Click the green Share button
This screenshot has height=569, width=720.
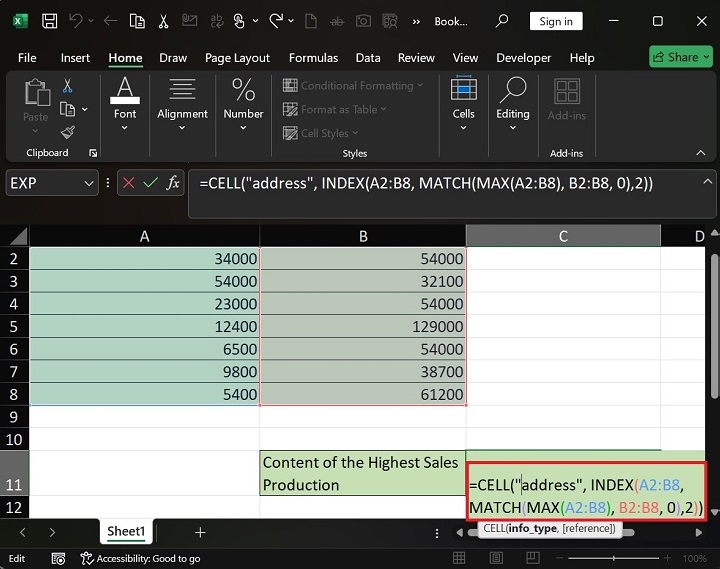click(x=680, y=57)
